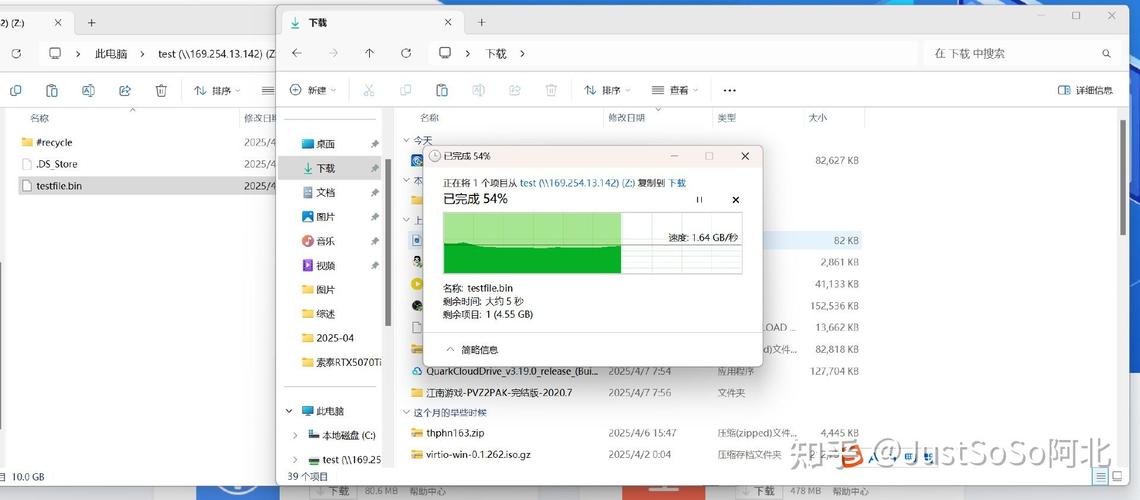Open the three-dots more options menu
Image resolution: width=1140 pixels, height=500 pixels.
point(729,90)
